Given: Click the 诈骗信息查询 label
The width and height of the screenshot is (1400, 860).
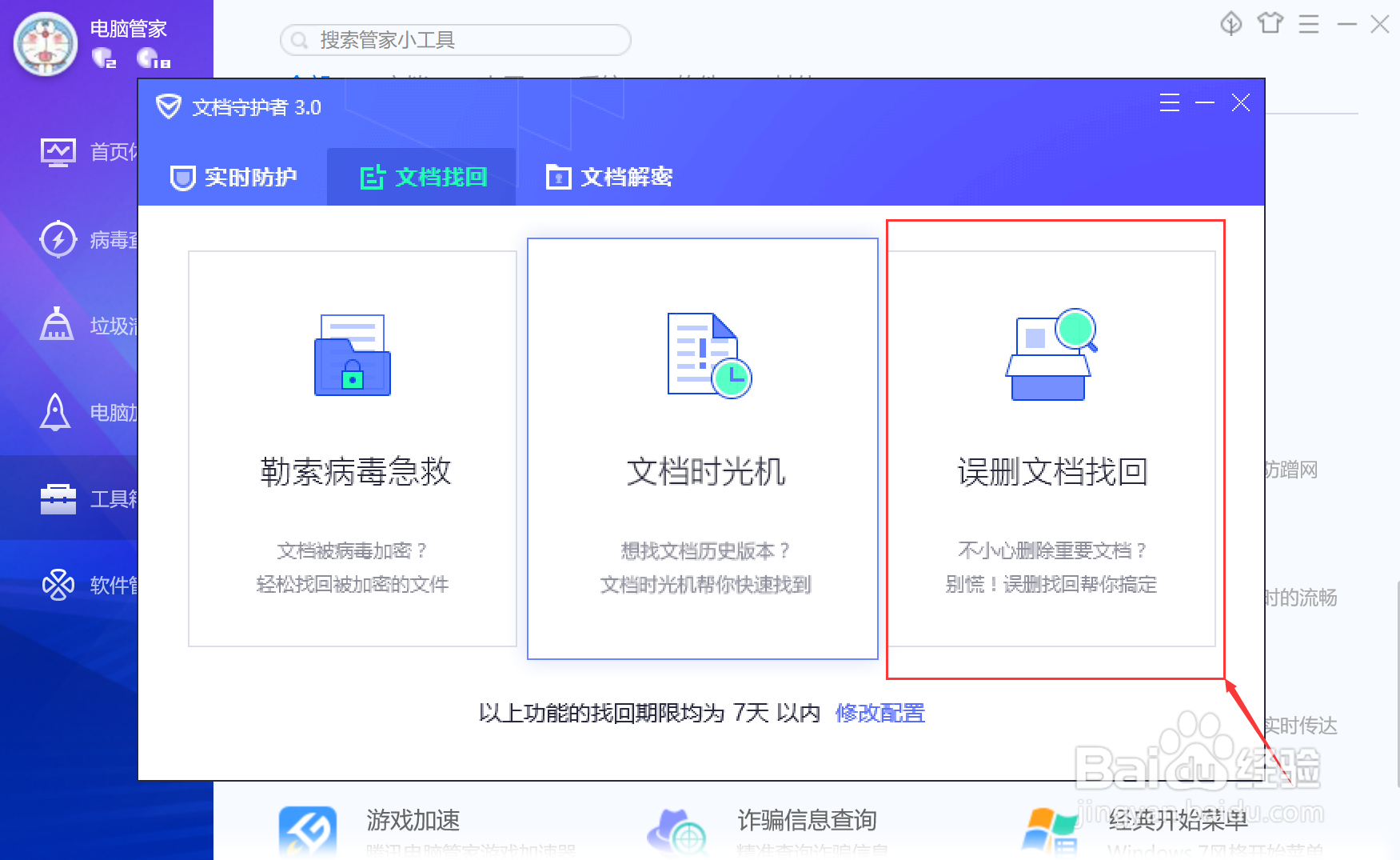Looking at the screenshot, I should pyautogui.click(x=808, y=820).
